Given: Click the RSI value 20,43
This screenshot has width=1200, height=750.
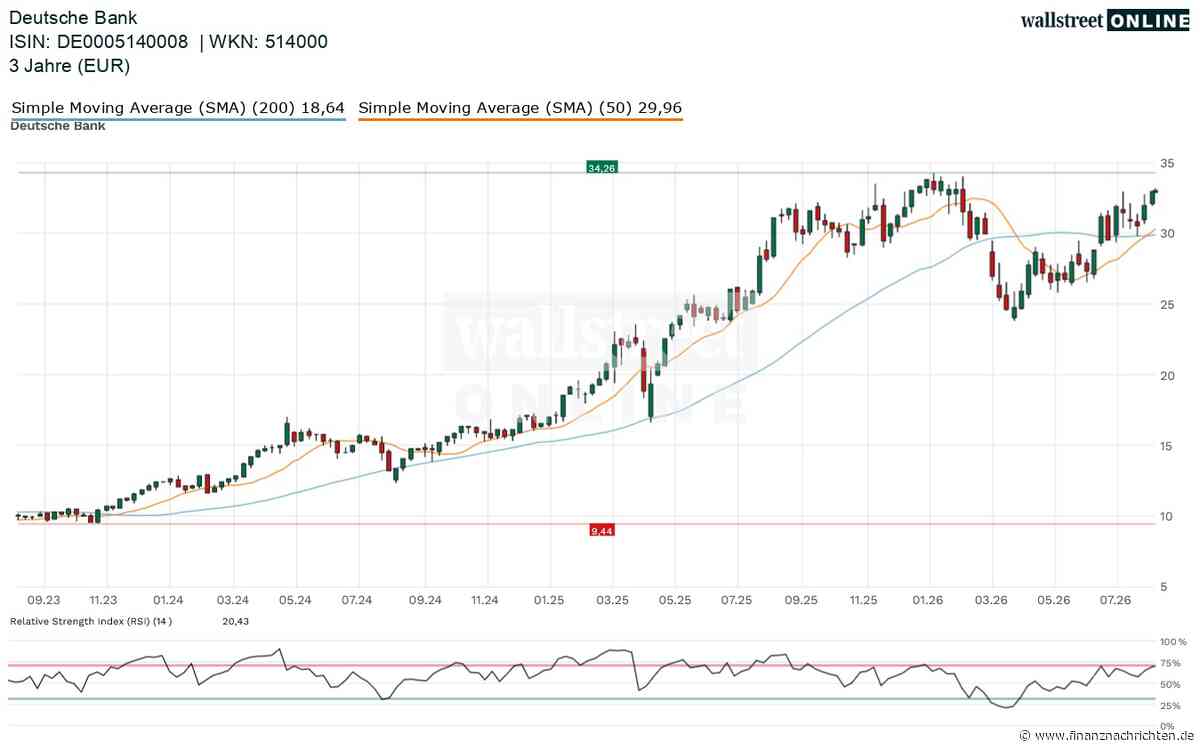Looking at the screenshot, I should 234,621.
